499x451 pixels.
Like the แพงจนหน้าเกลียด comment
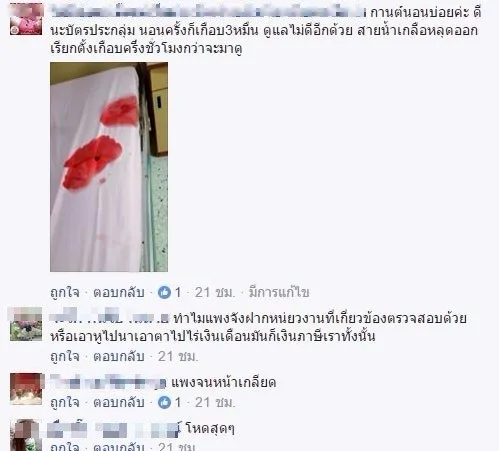click(65, 402)
